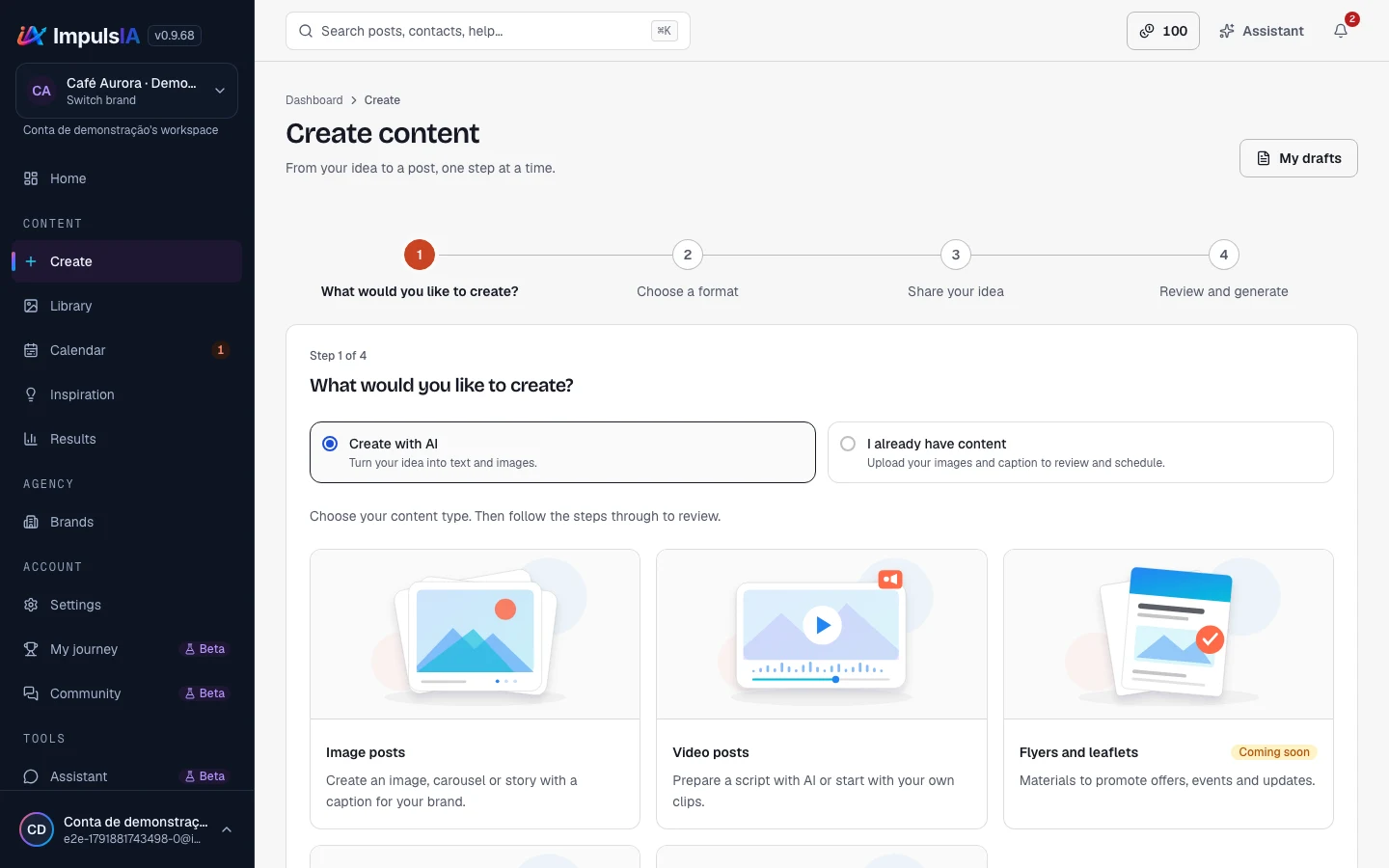Click the My journey trophy icon
The height and width of the screenshot is (868, 1389).
point(31,649)
